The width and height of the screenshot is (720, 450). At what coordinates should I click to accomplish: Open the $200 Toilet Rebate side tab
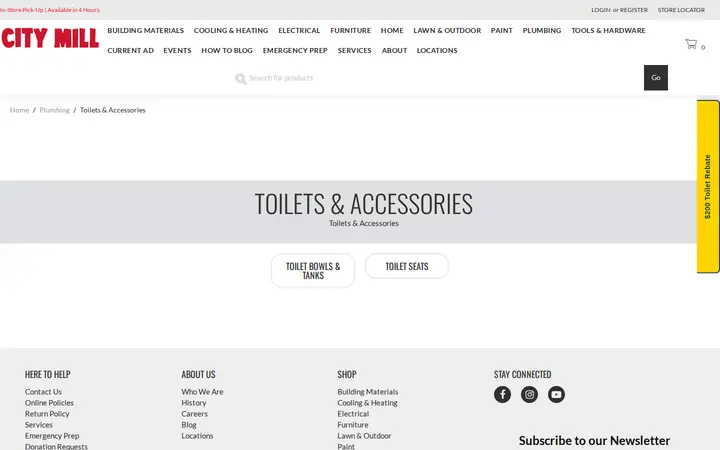708,186
